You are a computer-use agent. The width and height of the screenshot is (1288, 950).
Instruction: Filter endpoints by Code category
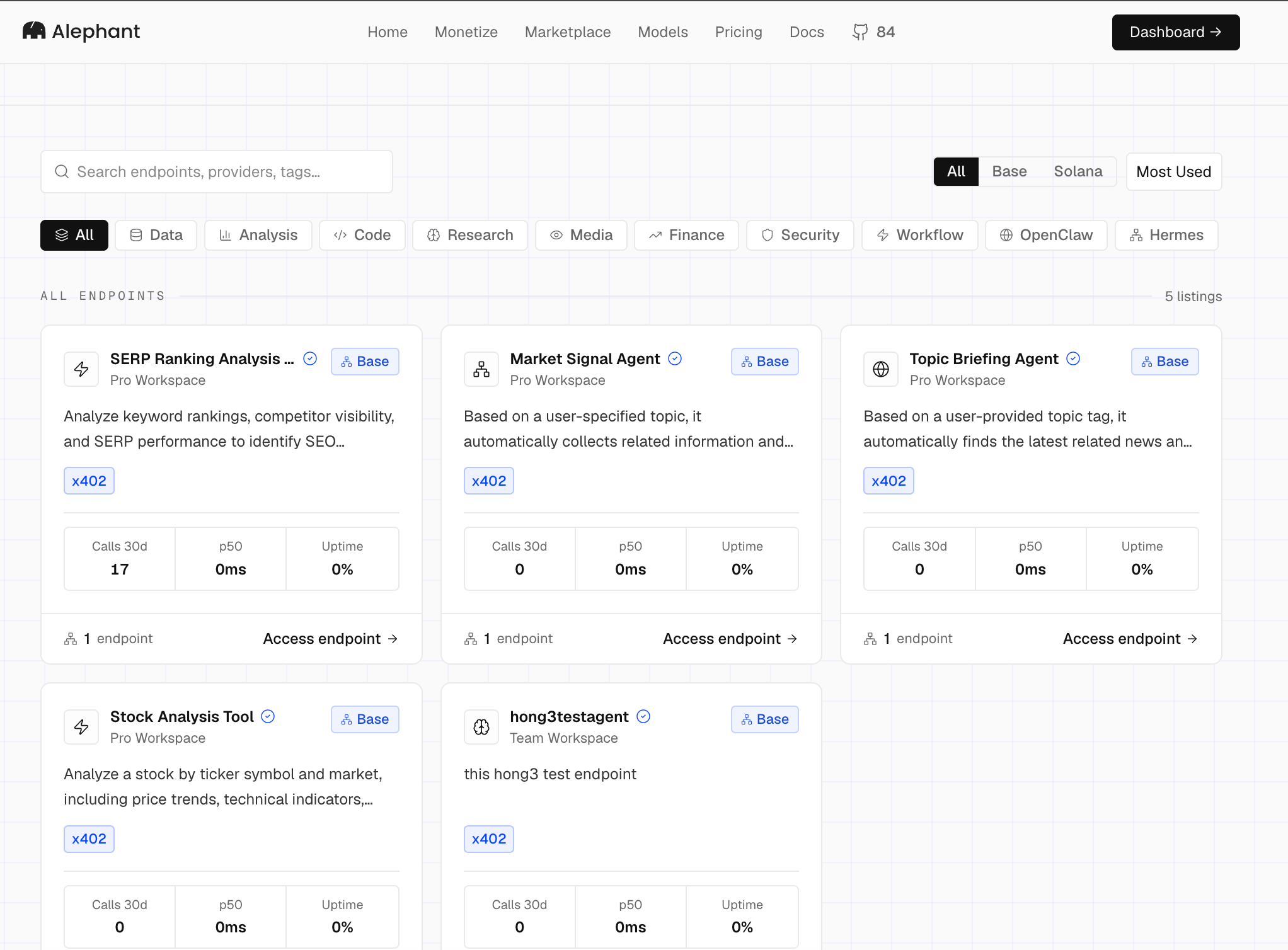click(x=362, y=235)
